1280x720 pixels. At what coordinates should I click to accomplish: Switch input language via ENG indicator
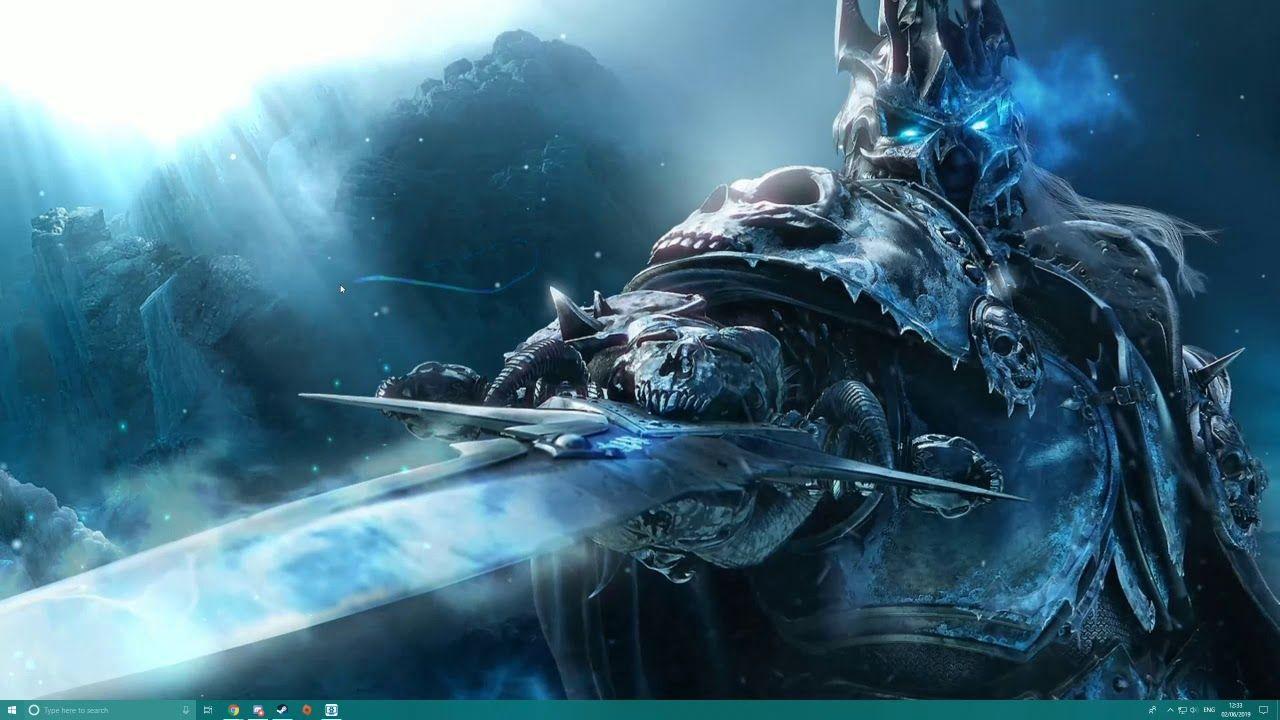[x=1209, y=710]
